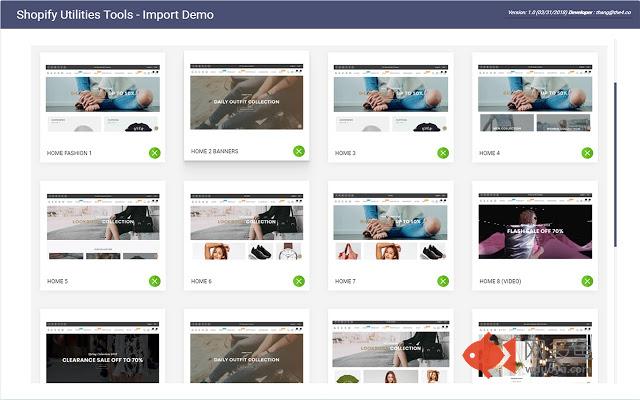Open the Home 2 Banners preview image

[246, 97]
